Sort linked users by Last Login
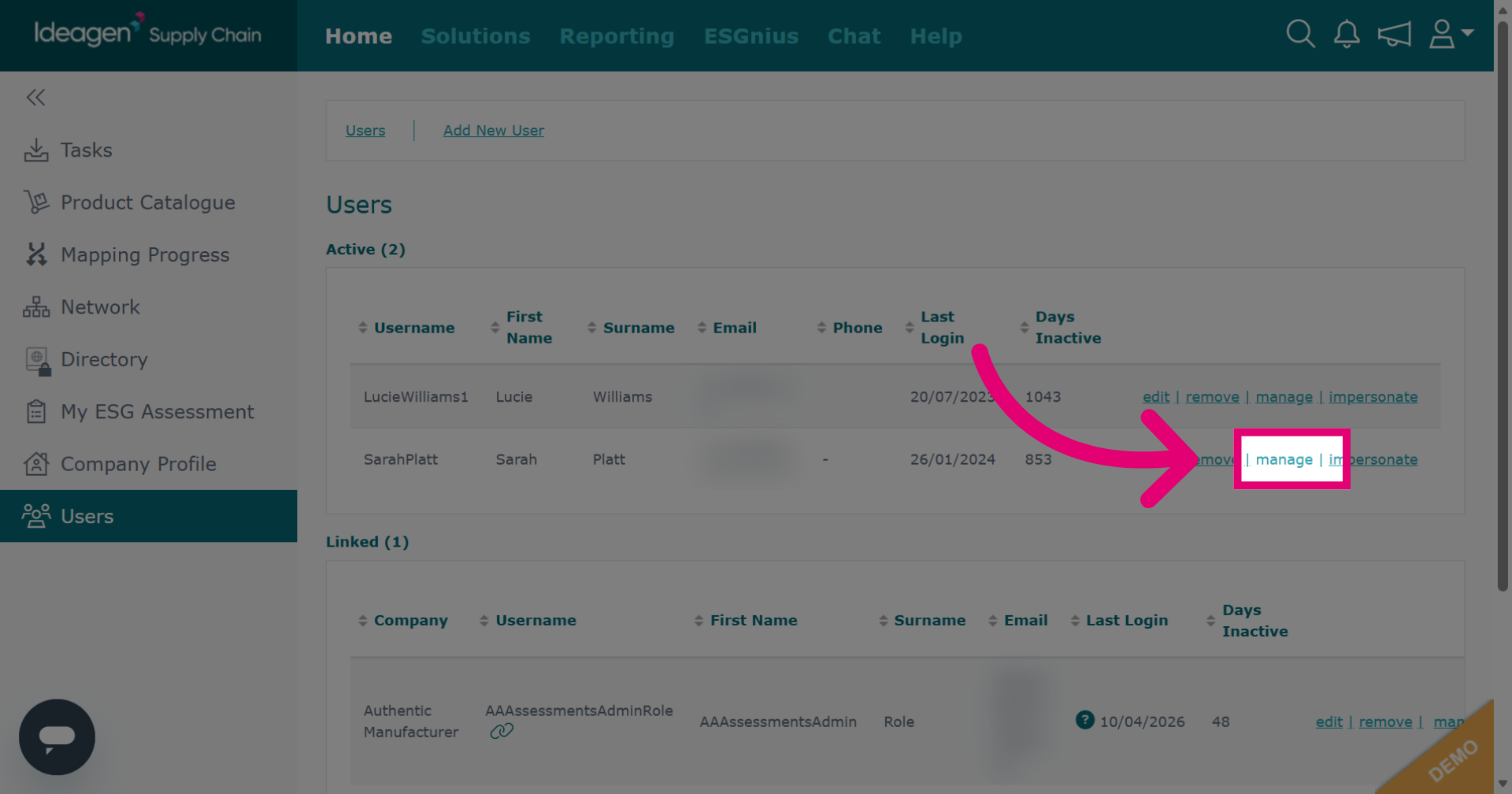Viewport: 1512px width, 794px height. click(1119, 621)
